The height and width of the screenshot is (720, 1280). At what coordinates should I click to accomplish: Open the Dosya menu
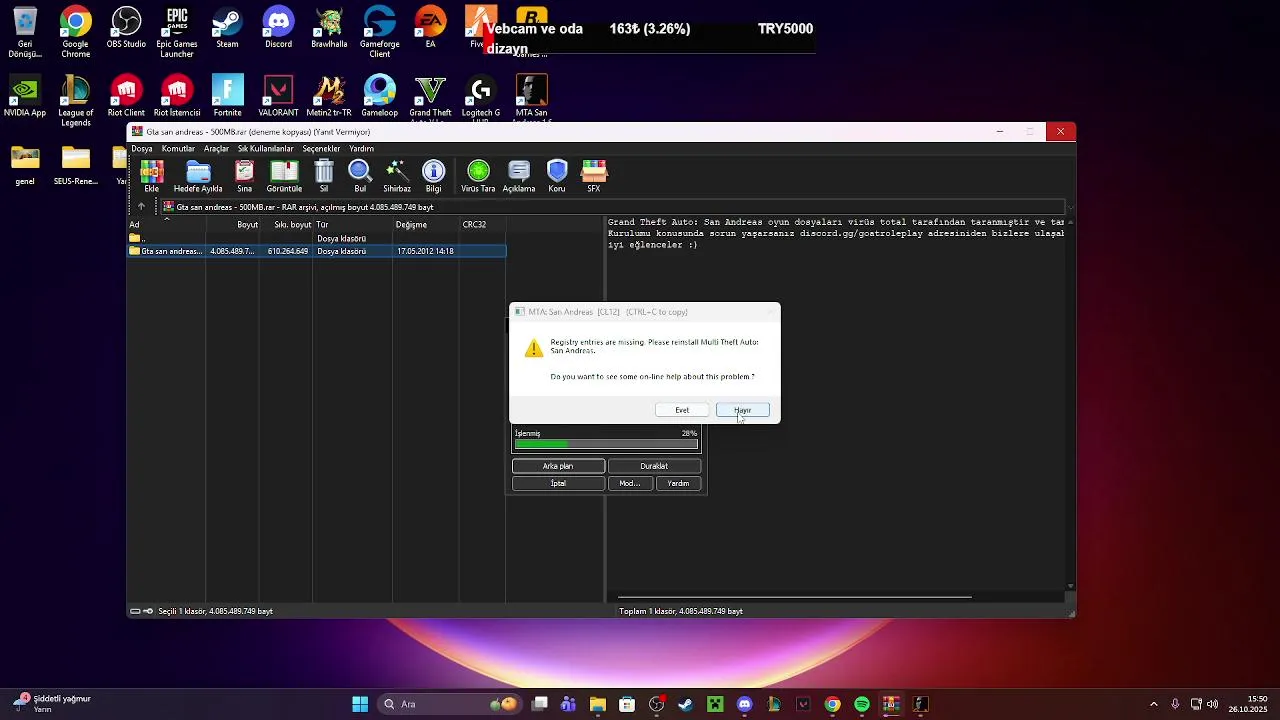click(x=142, y=149)
